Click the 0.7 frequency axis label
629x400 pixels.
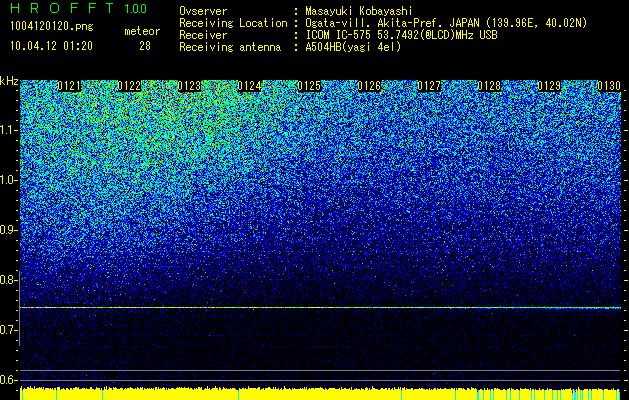click(x=8, y=330)
